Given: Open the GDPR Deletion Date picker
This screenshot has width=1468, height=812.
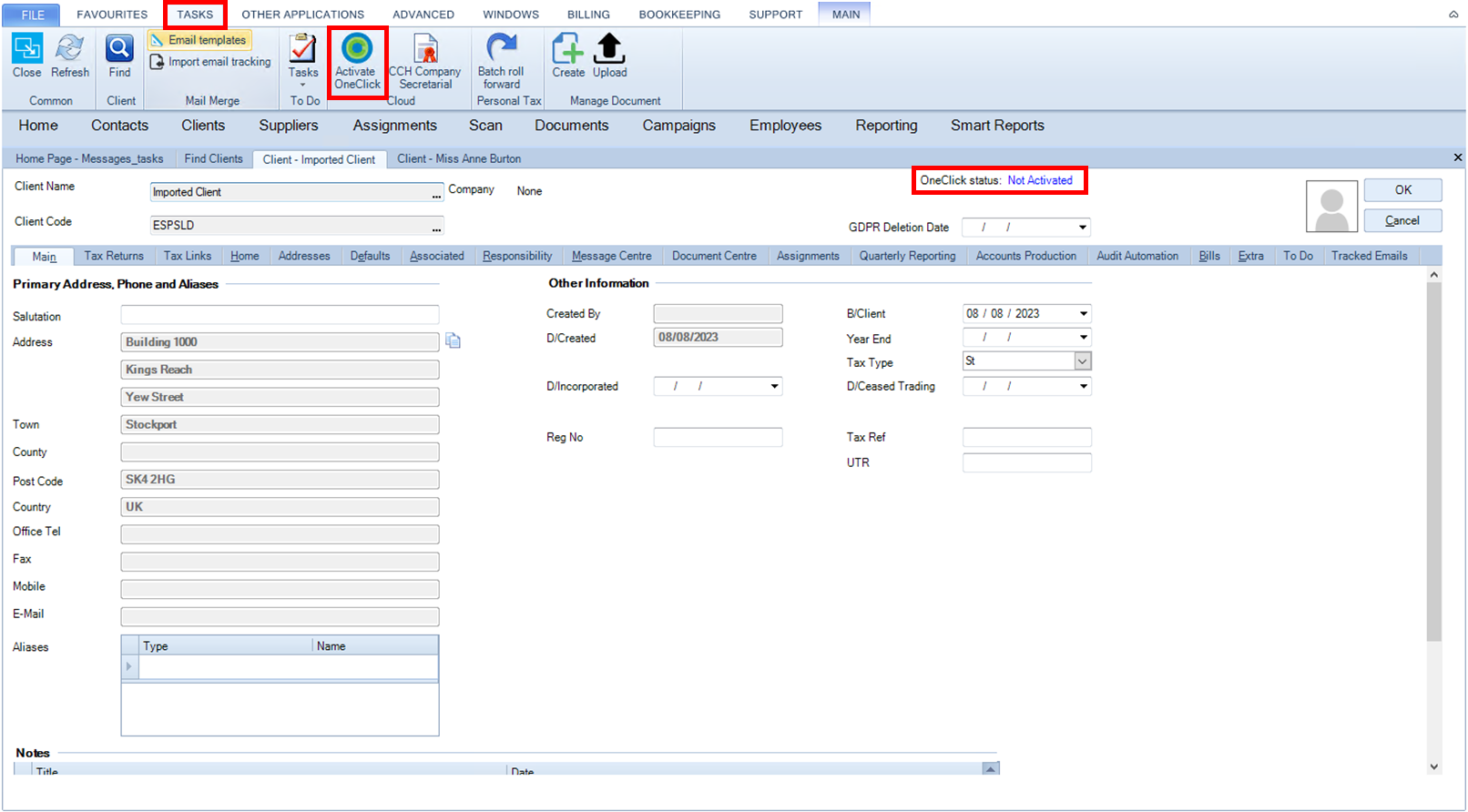Looking at the screenshot, I should [x=1082, y=228].
